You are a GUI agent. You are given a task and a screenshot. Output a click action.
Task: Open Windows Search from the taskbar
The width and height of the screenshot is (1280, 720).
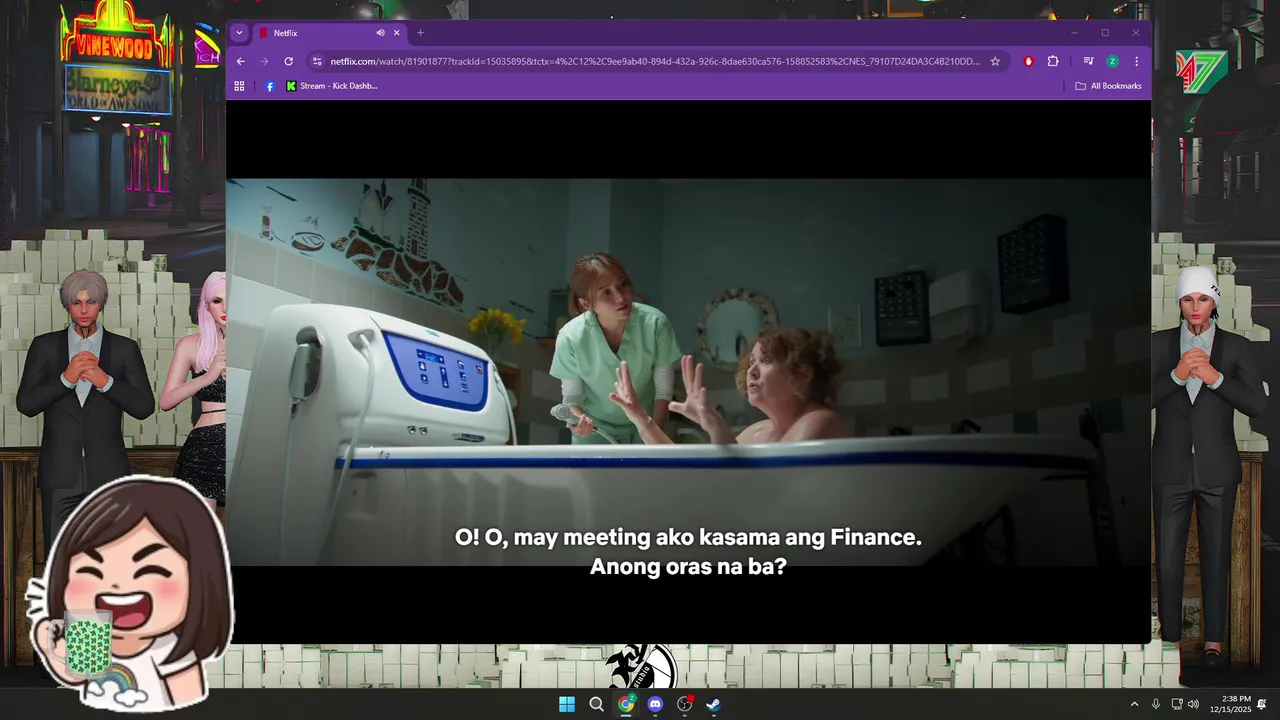tap(596, 704)
